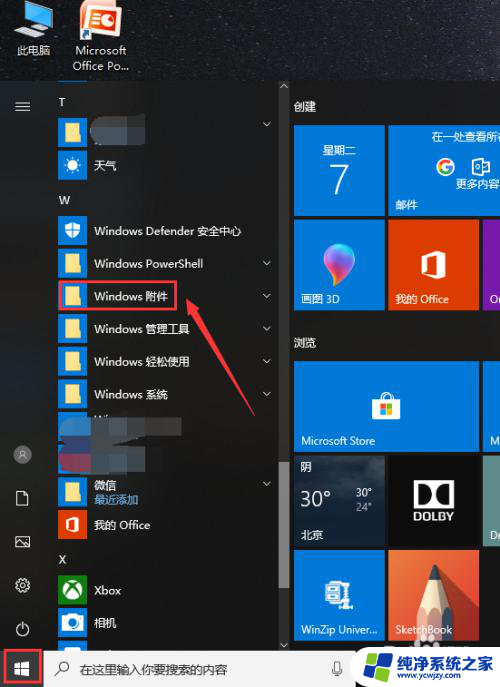Open the 画图 3D tile
Image resolution: width=500 pixels, height=687 pixels.
339,265
